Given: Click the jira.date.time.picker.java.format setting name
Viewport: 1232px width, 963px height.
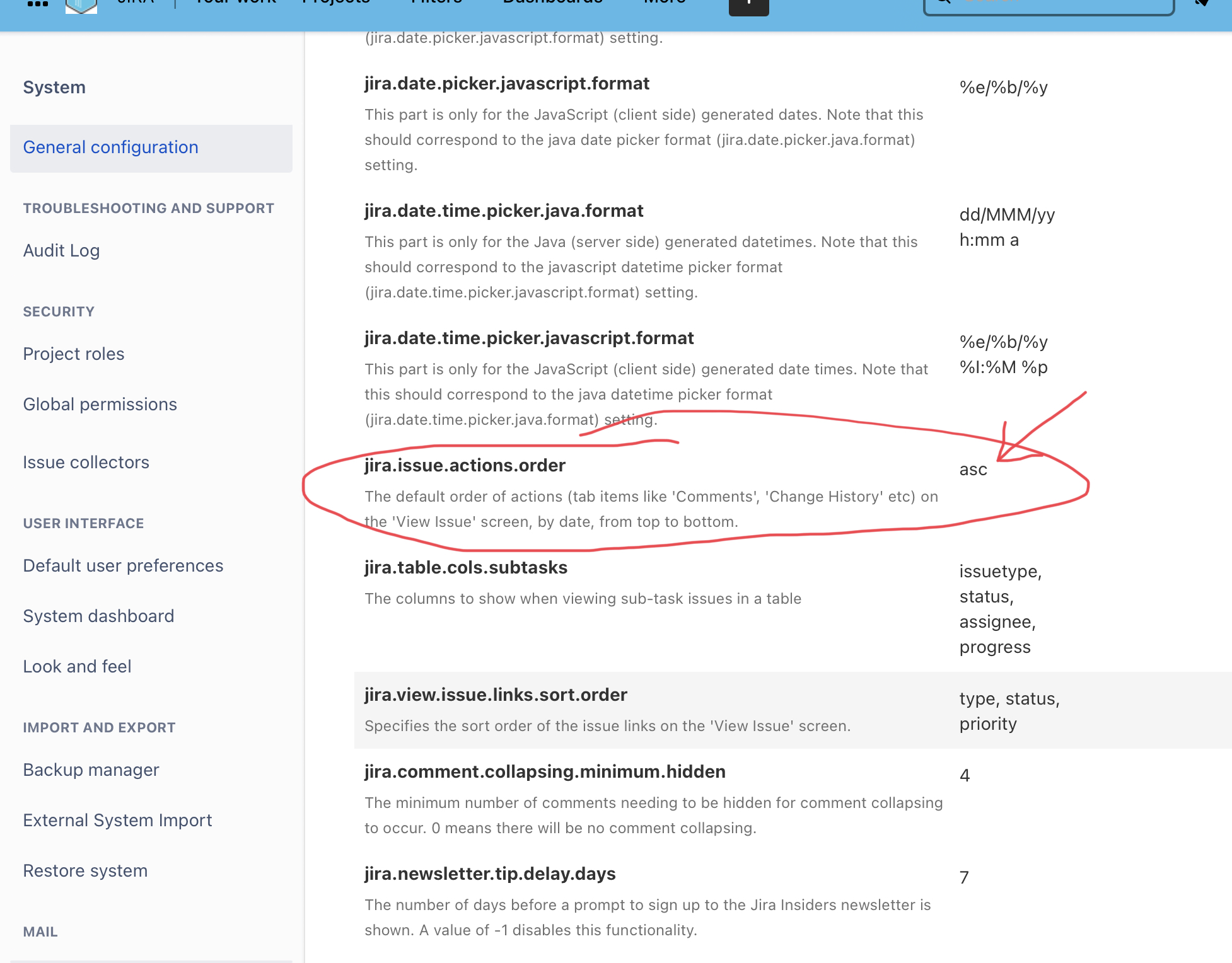Looking at the screenshot, I should [504, 210].
